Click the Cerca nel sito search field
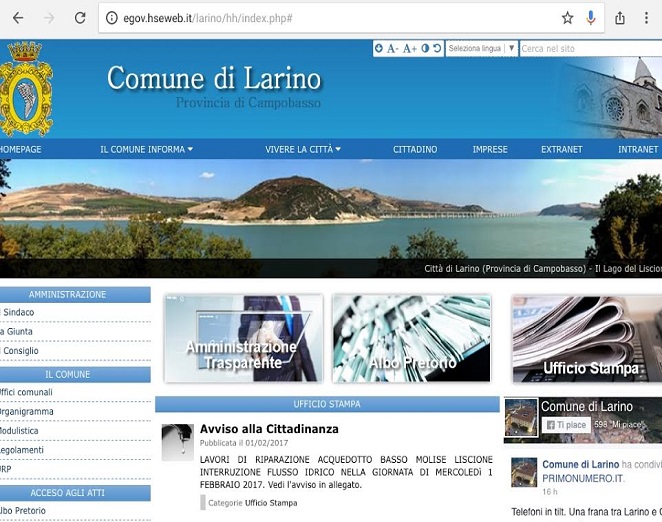Image resolution: width=662 pixels, height=522 pixels. pyautogui.click(x=588, y=48)
